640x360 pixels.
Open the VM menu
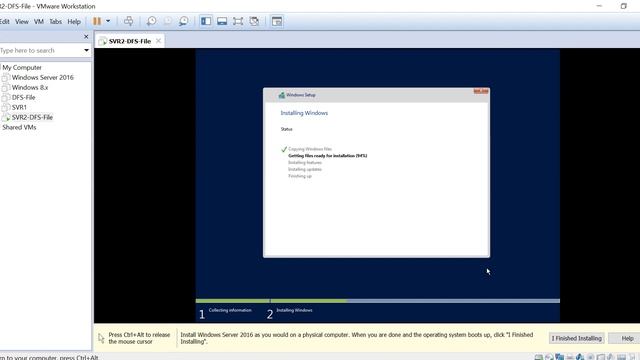(39, 22)
